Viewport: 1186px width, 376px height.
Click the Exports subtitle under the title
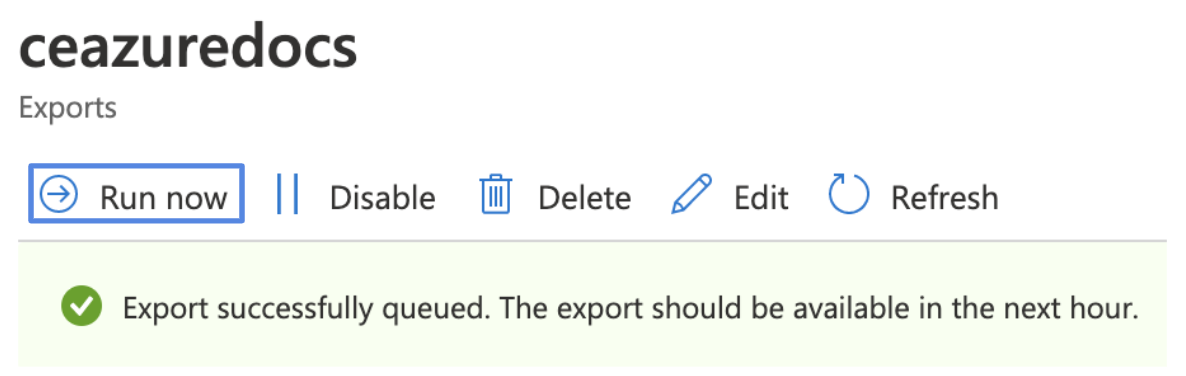(x=67, y=108)
